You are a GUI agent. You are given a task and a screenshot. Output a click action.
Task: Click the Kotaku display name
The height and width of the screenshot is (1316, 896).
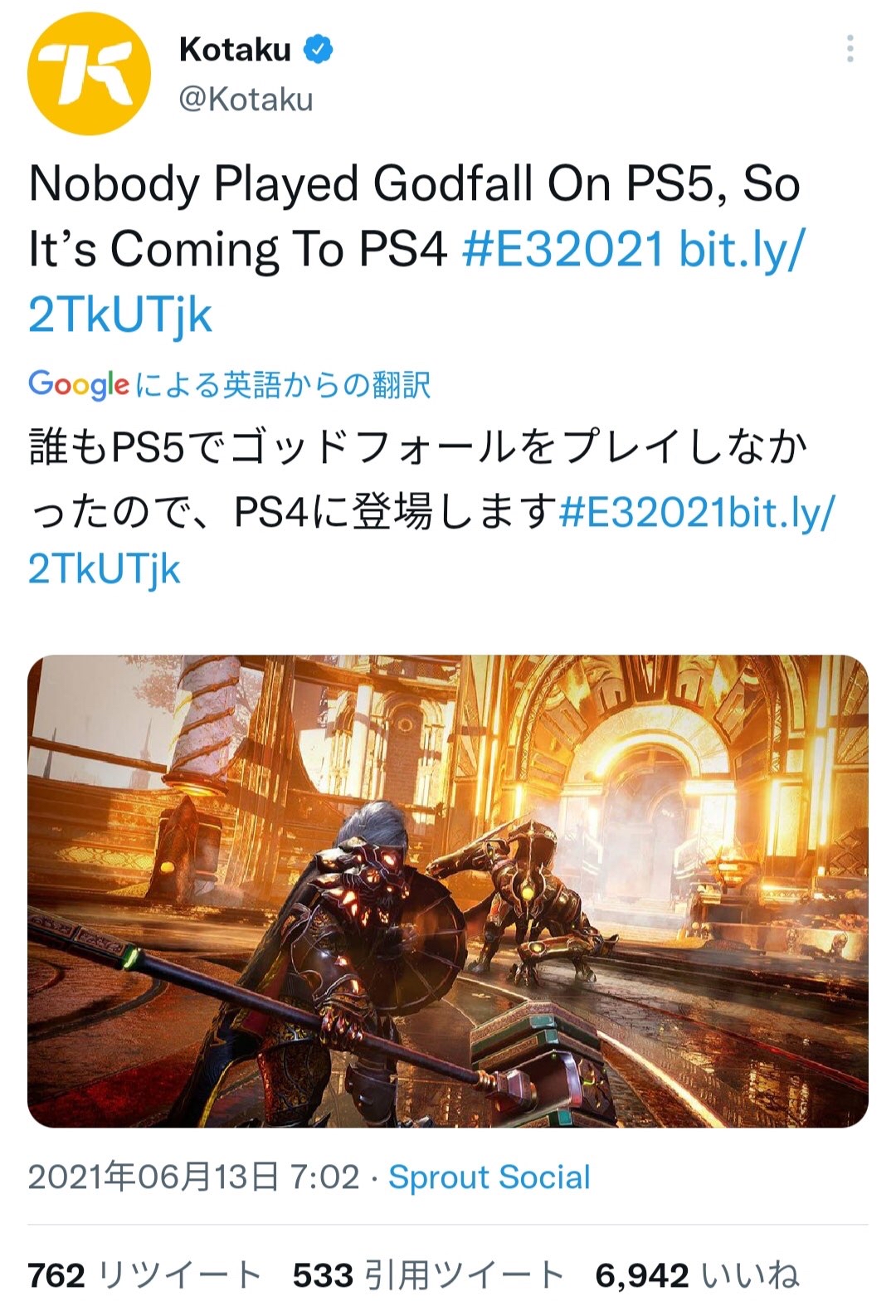pyautogui.click(x=235, y=50)
